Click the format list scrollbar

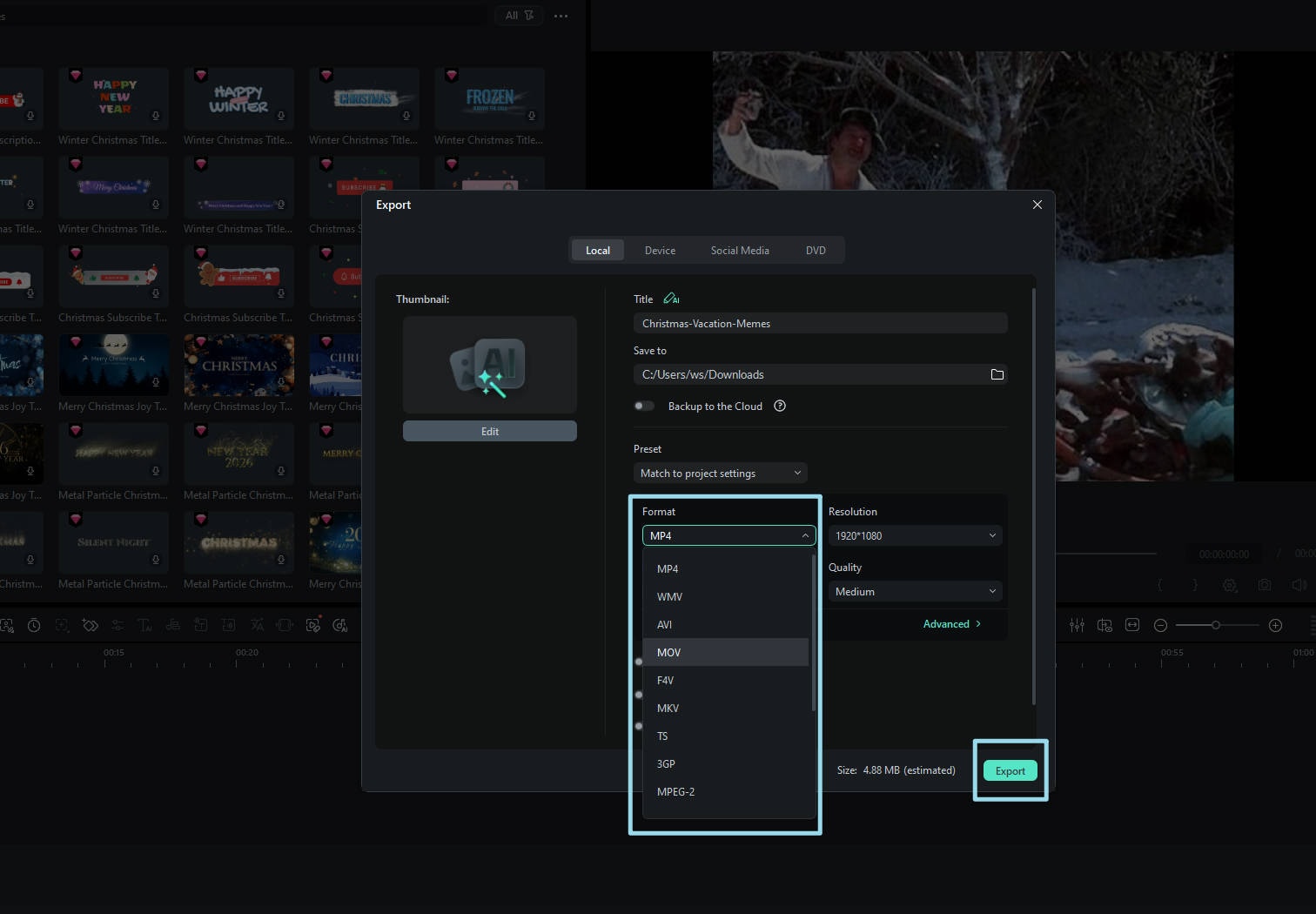click(813, 633)
